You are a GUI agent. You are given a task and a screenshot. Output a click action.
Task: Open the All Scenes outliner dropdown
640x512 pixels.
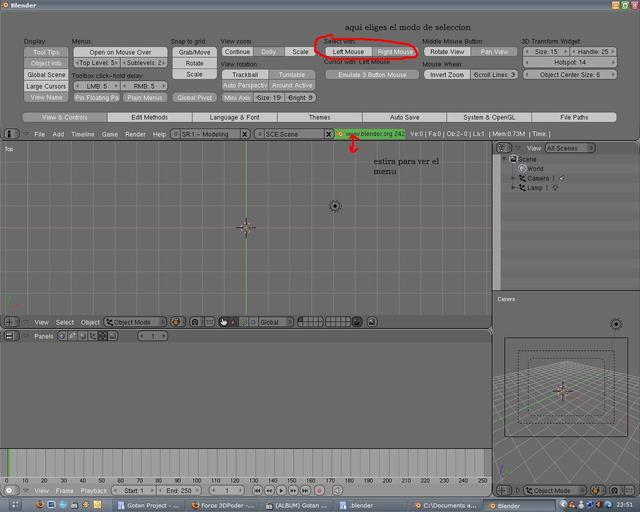[x=570, y=148]
